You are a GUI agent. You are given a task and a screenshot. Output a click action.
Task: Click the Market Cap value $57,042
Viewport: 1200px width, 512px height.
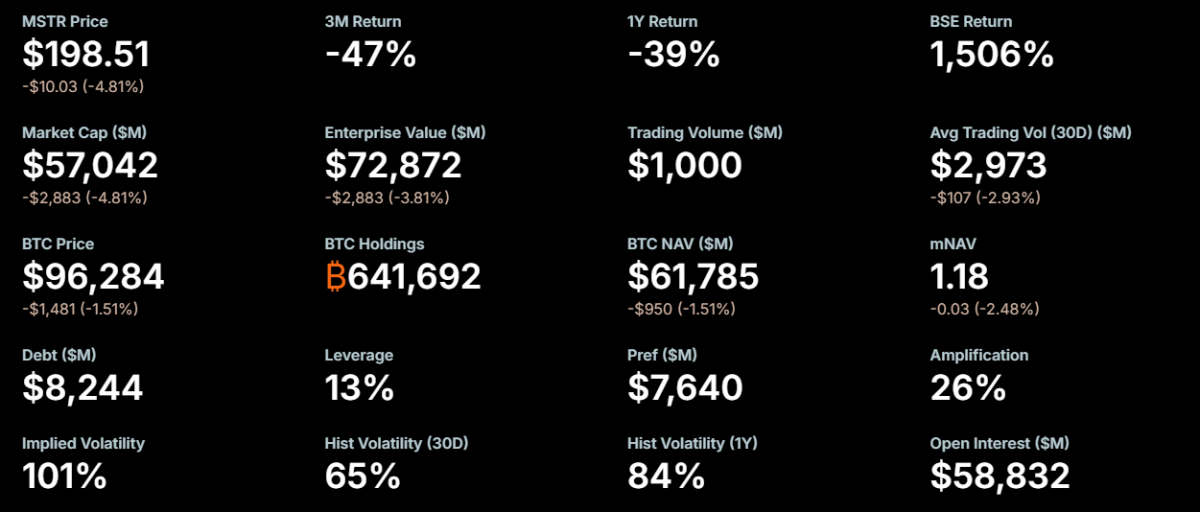(x=90, y=165)
